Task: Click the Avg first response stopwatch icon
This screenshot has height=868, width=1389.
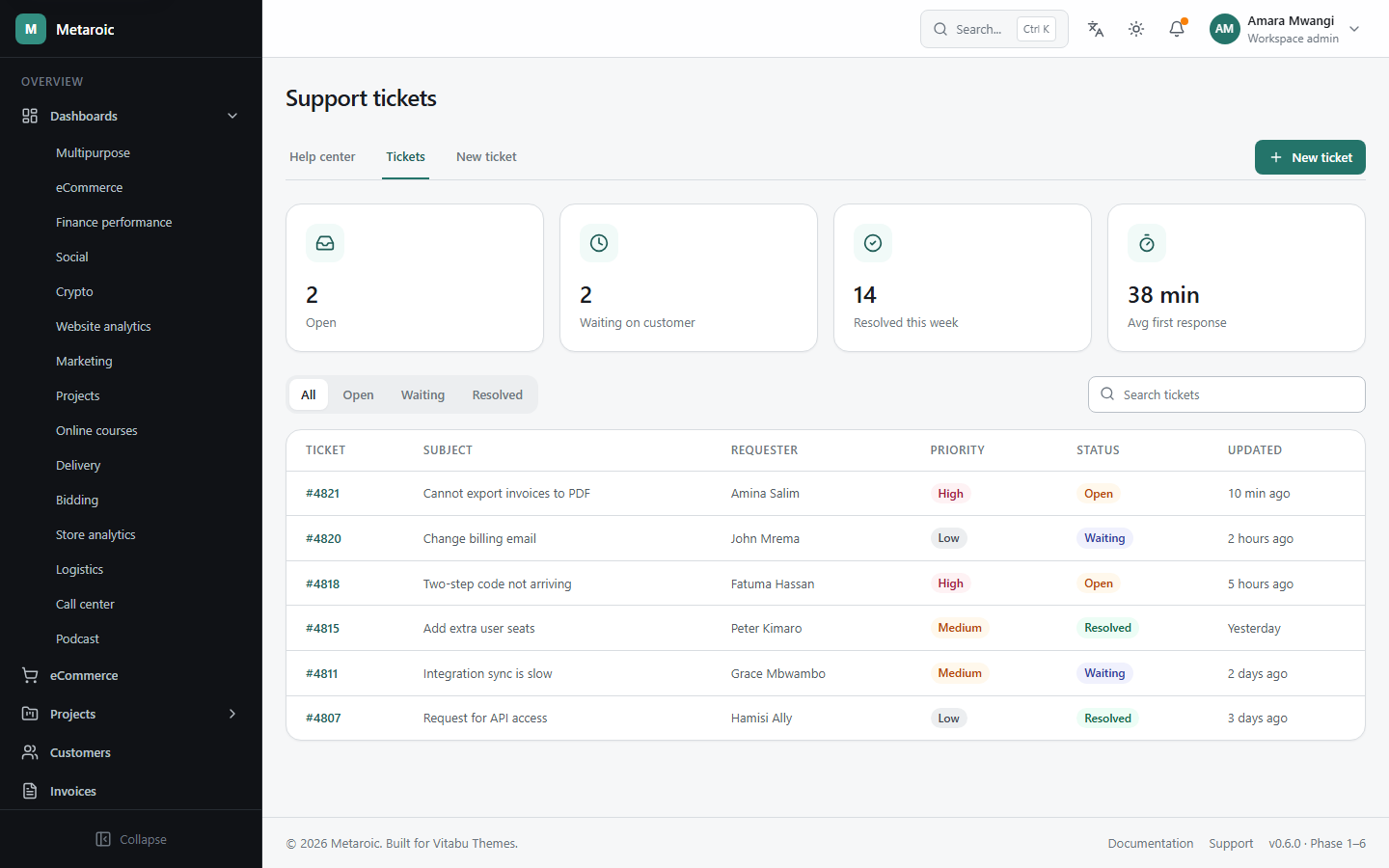Action: (1147, 243)
